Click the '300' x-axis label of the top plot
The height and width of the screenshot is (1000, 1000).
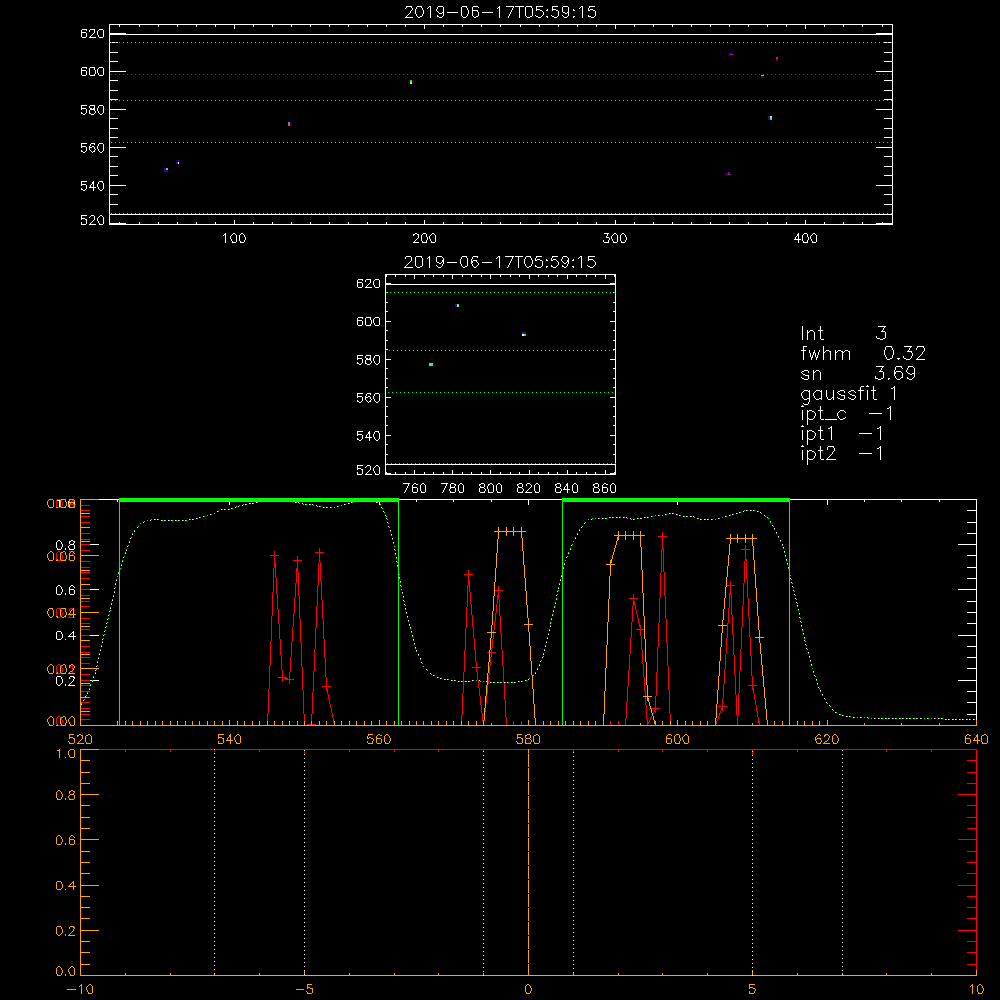pyautogui.click(x=615, y=239)
